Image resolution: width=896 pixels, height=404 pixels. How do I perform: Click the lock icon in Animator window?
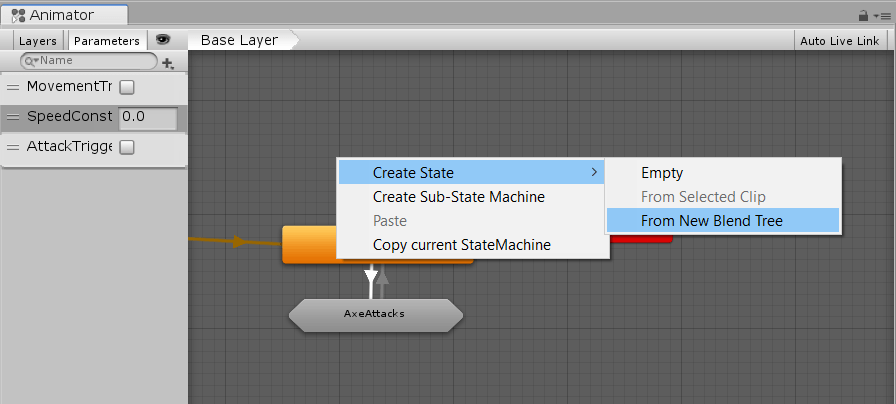(x=863, y=16)
